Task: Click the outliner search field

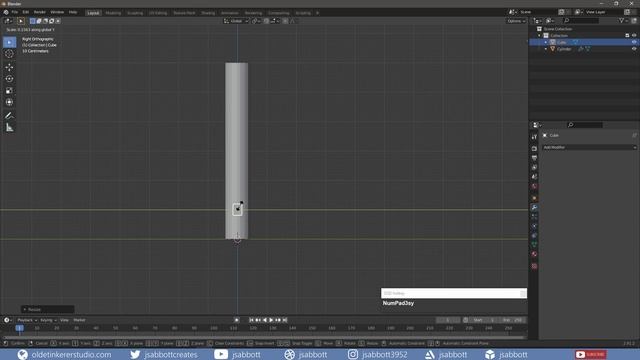Action: [x=581, y=20]
